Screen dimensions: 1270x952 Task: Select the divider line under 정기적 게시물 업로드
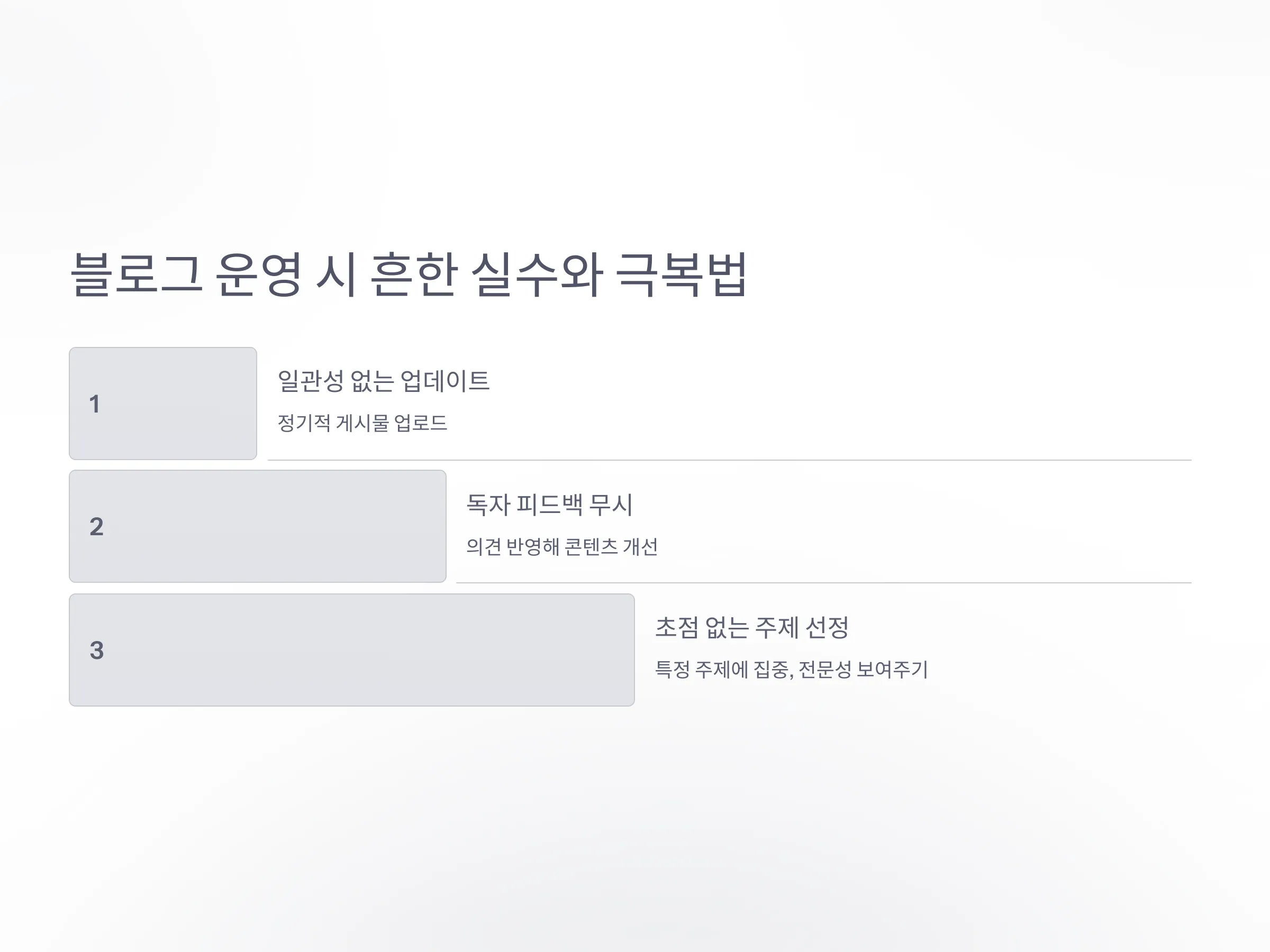[x=730, y=460]
